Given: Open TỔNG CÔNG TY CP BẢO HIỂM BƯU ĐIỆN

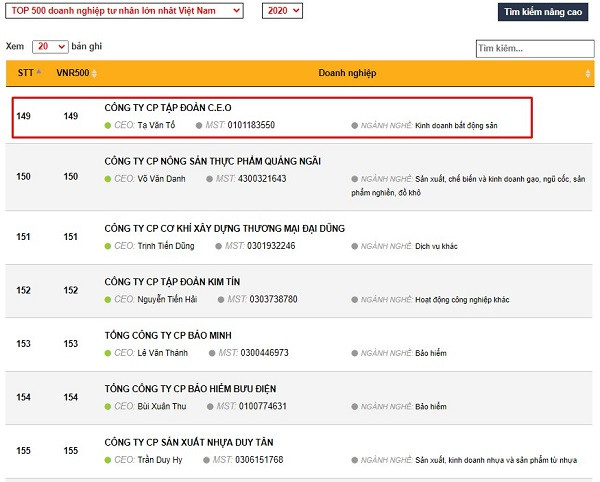Looking at the screenshot, I should point(190,388).
